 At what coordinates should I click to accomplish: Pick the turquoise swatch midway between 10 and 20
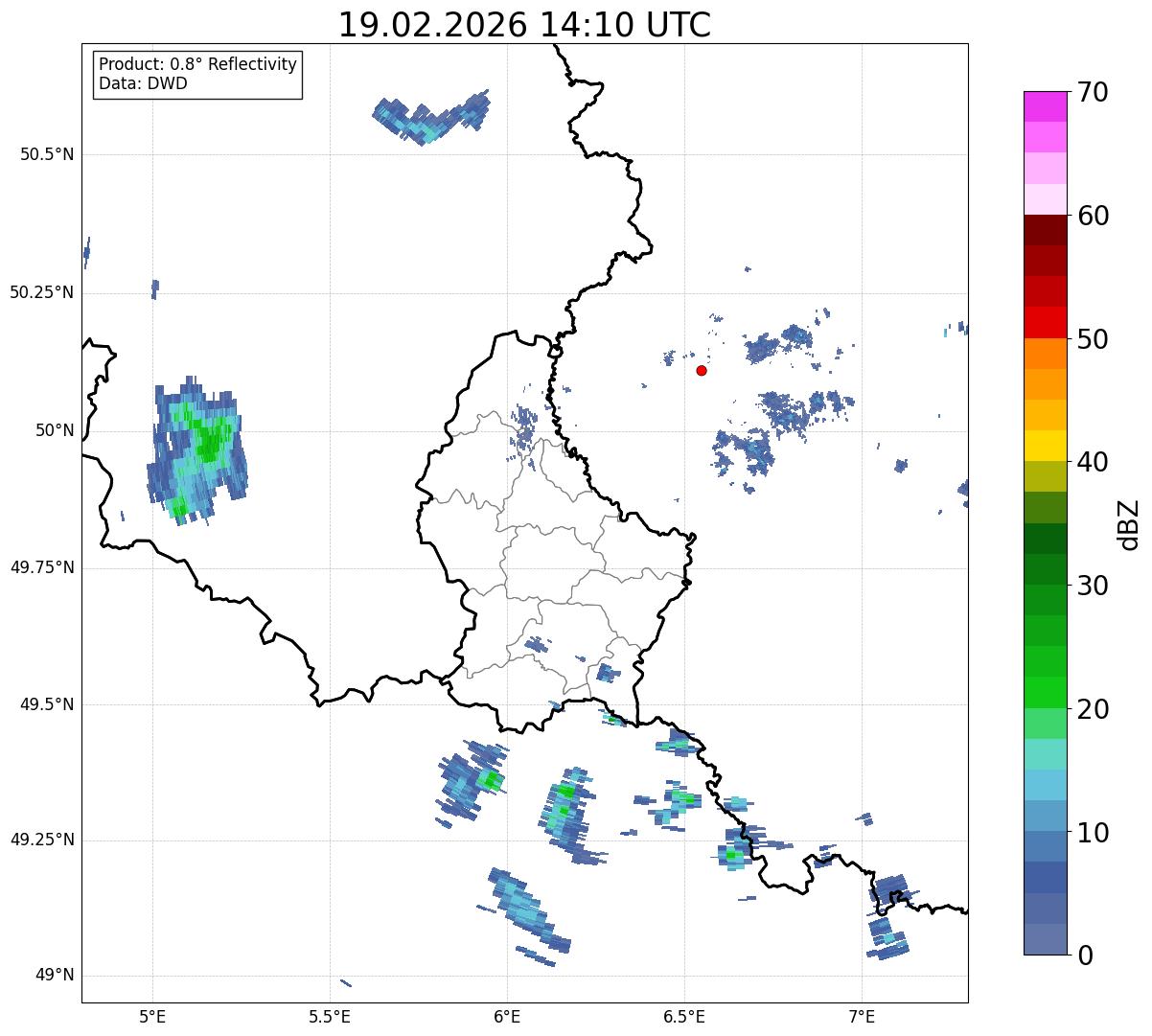pos(1046,753)
